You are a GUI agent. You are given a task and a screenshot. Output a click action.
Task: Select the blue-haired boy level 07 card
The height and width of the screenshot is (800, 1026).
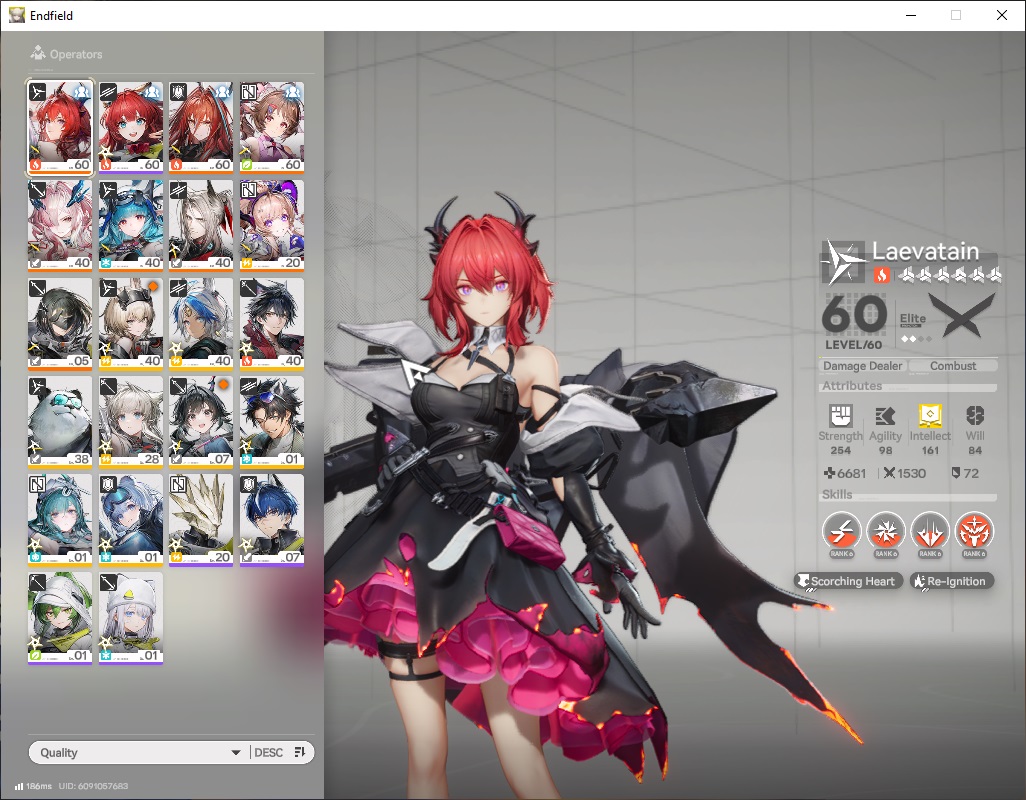click(272, 520)
